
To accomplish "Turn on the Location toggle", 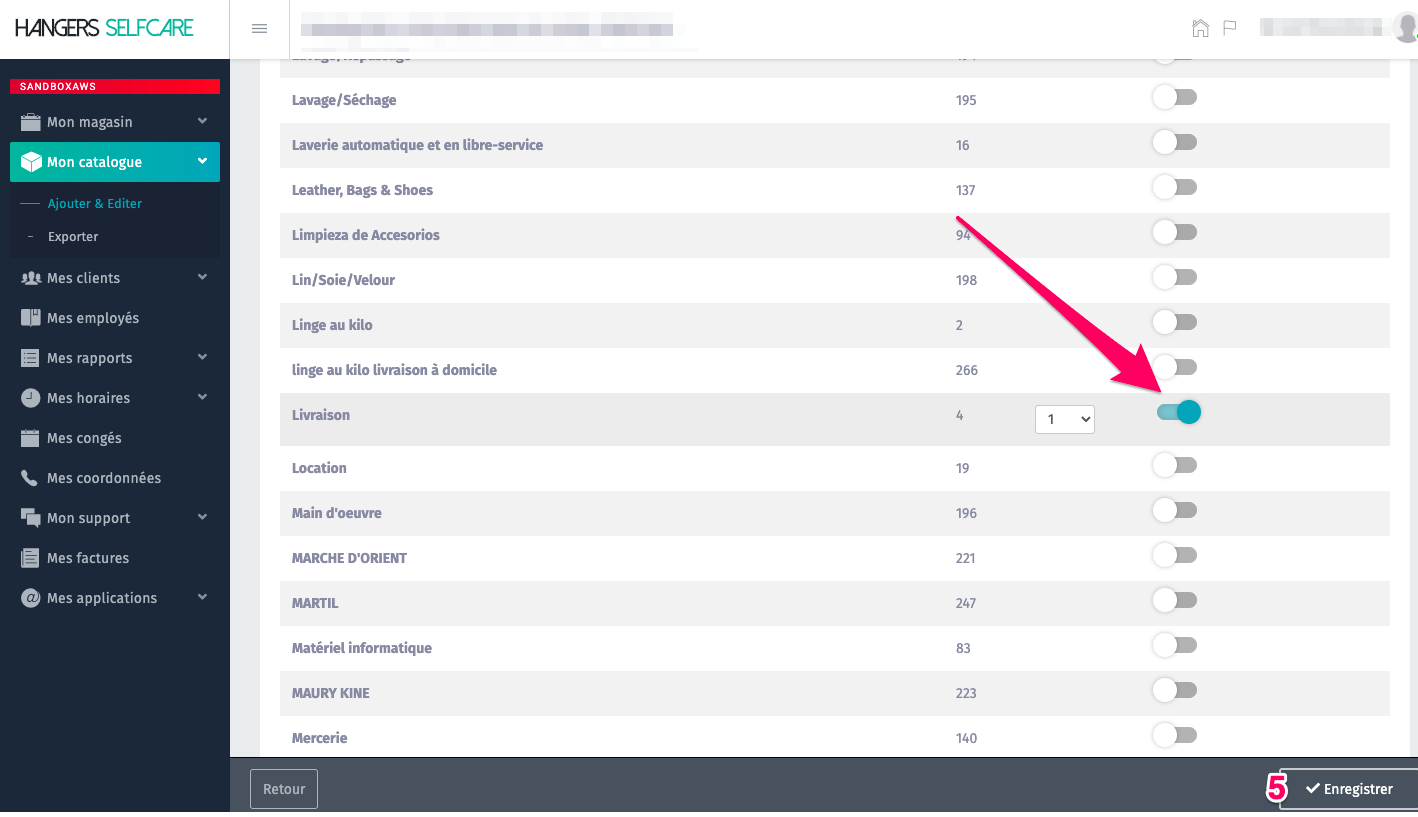I will [x=1174, y=465].
